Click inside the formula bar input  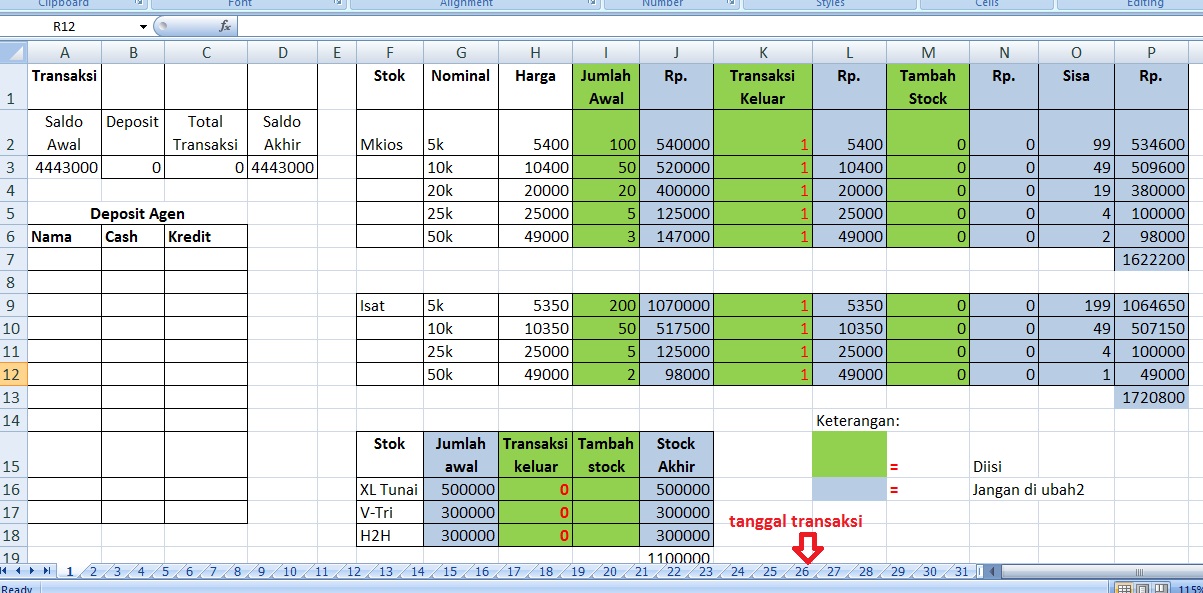pyautogui.click(x=720, y=27)
